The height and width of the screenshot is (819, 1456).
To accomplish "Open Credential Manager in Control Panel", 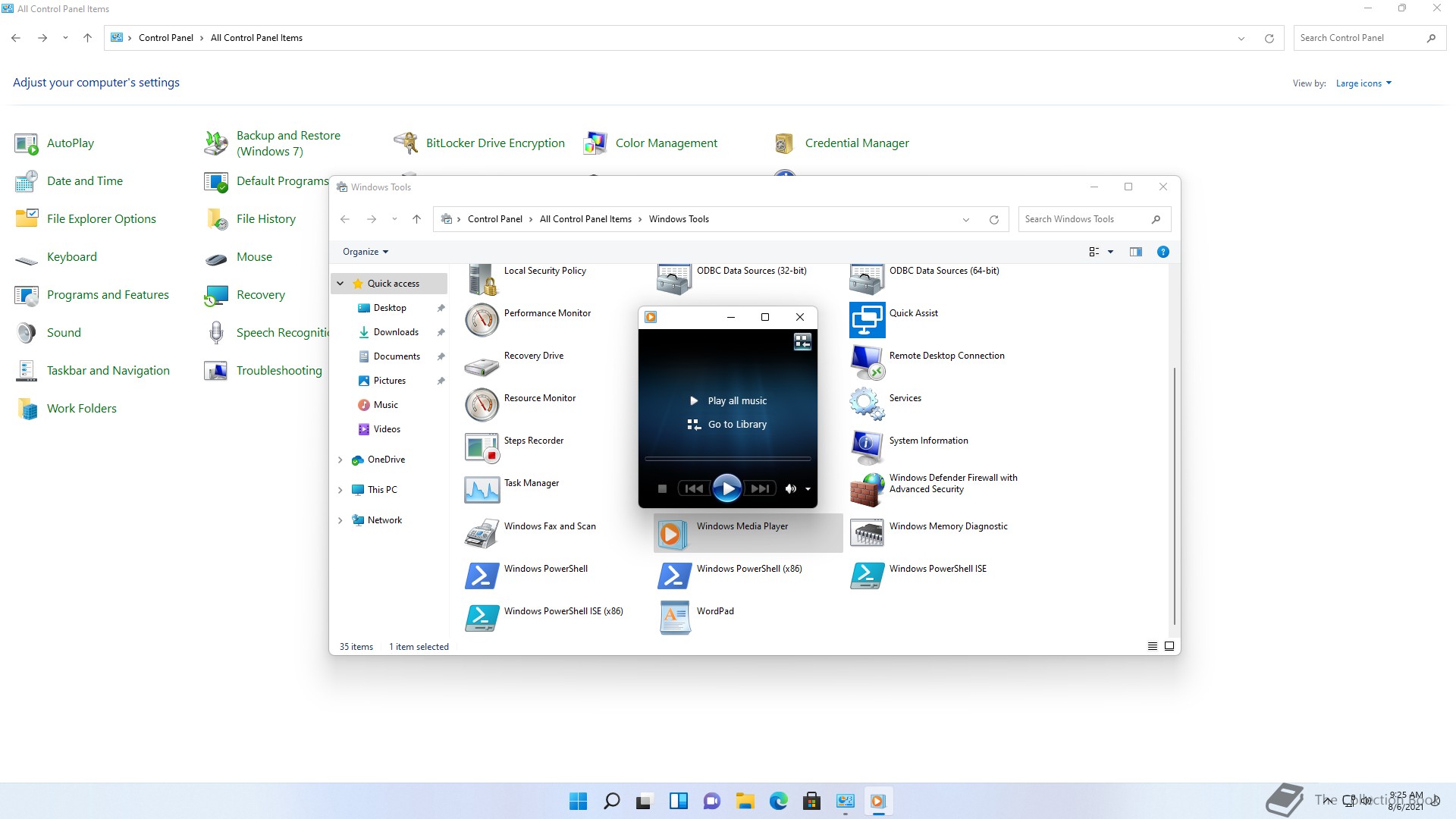I will pyautogui.click(x=842, y=143).
